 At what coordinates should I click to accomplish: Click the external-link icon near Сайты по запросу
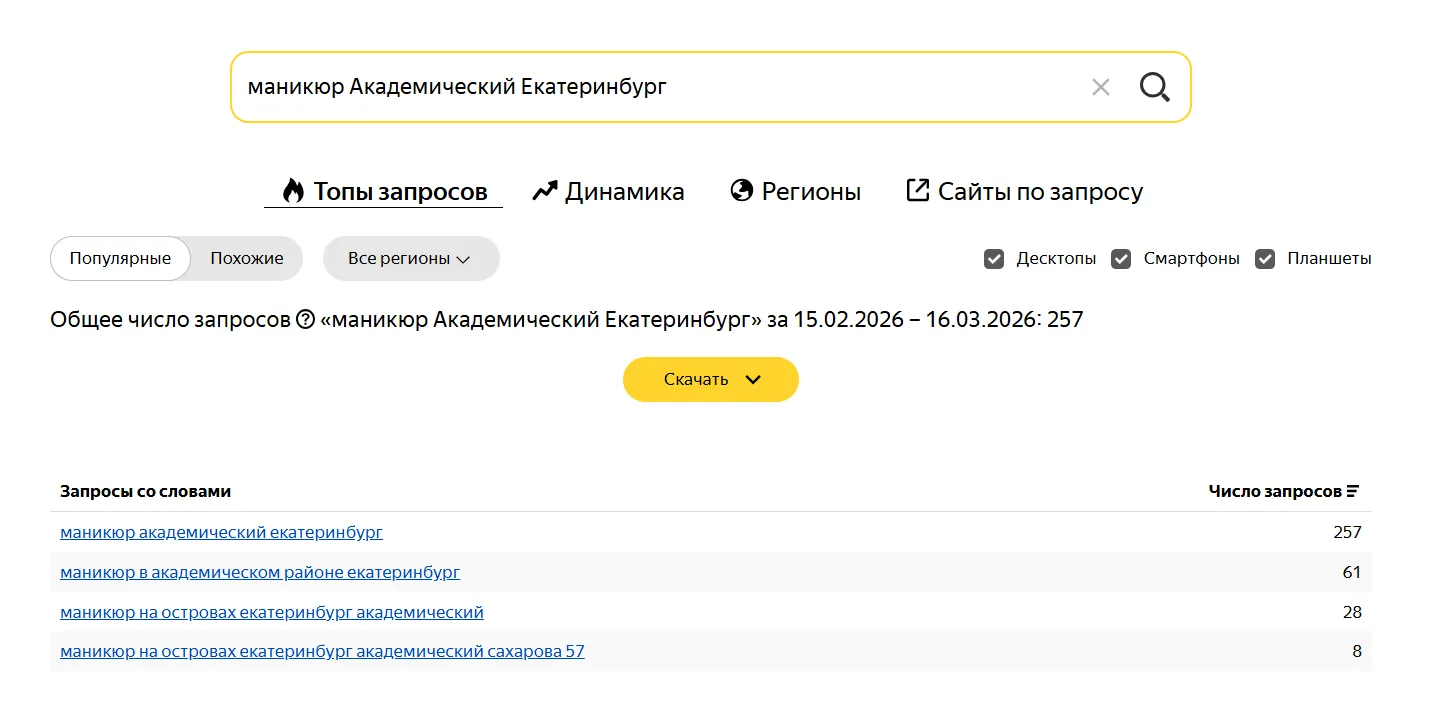tap(916, 190)
